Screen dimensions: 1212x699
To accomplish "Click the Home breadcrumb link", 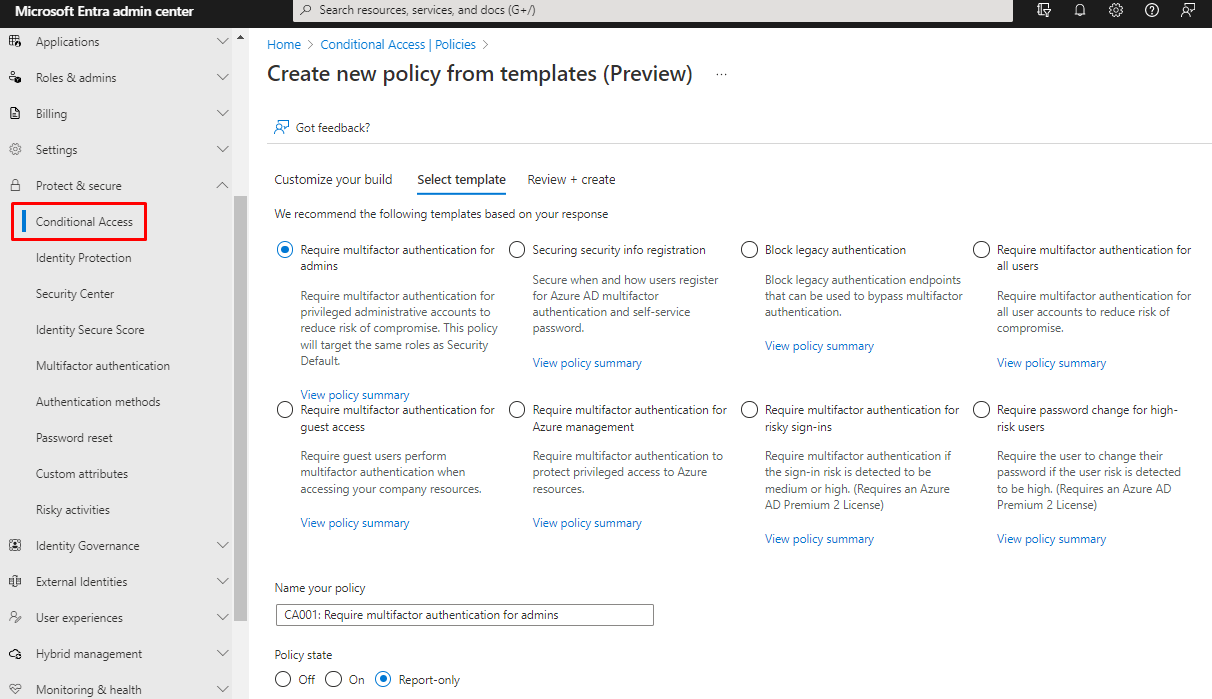I will point(284,45).
